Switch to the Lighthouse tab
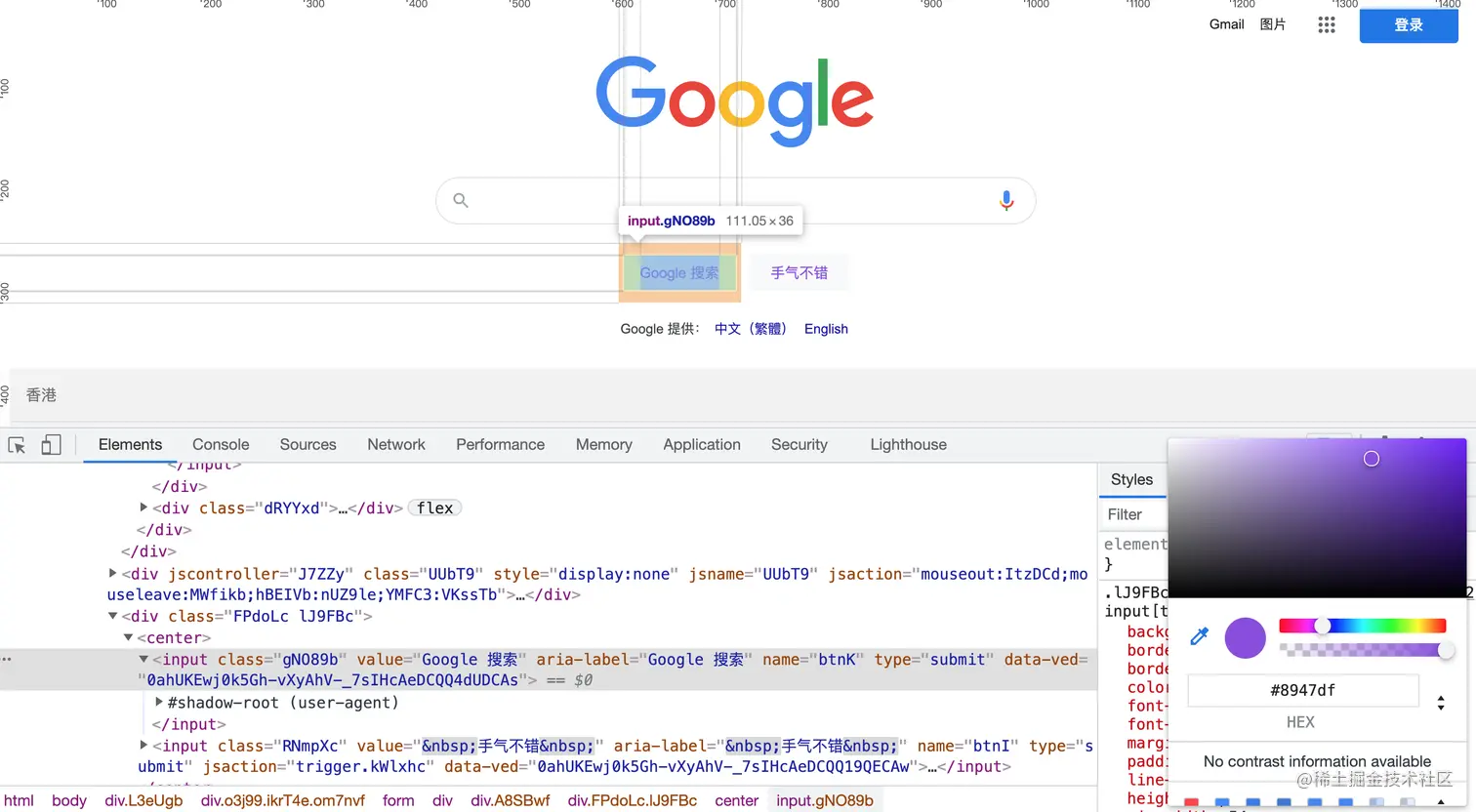This screenshot has height=812, width=1476. 909,445
